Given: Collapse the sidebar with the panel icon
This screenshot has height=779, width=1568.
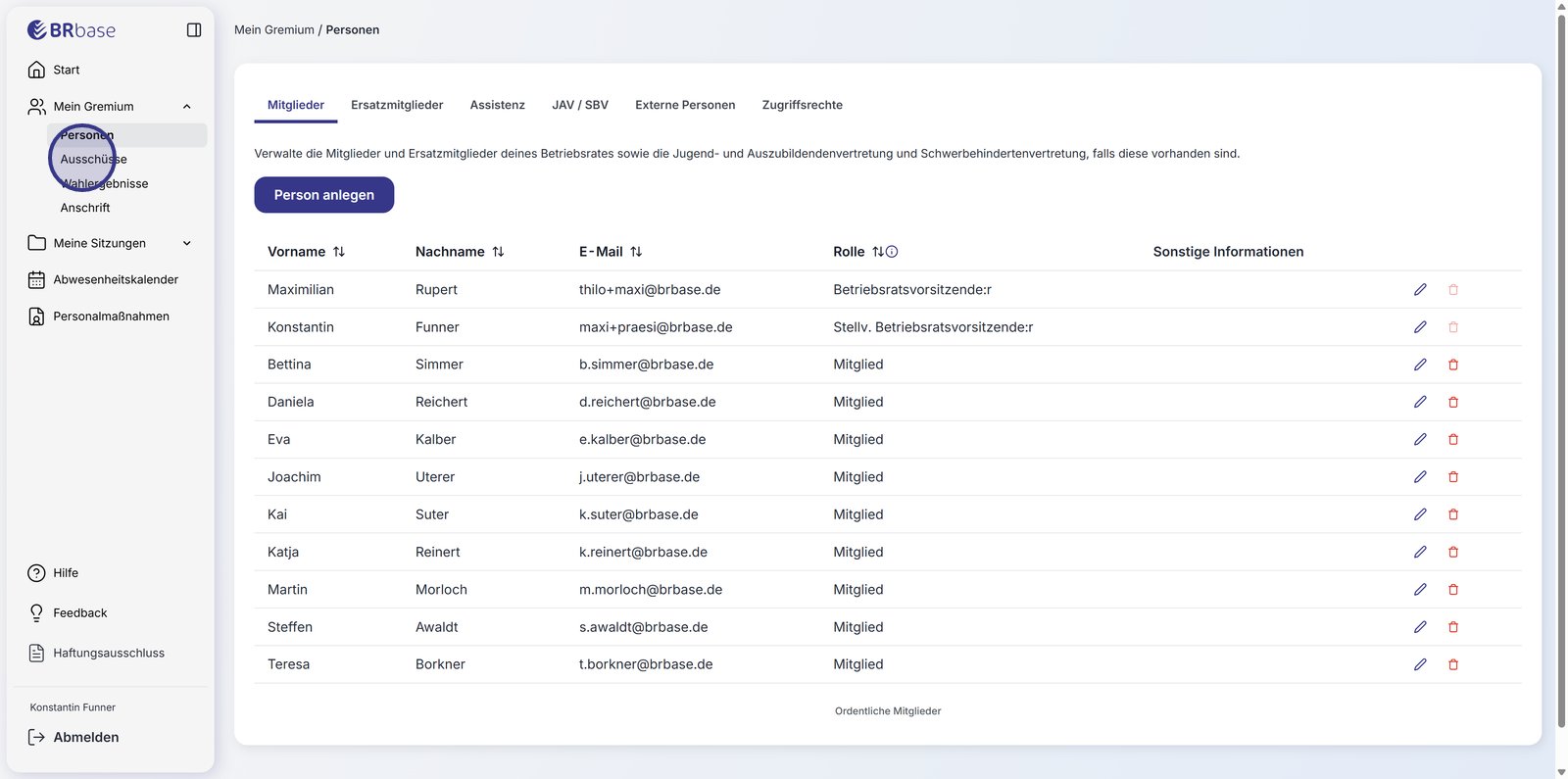Looking at the screenshot, I should point(194,30).
